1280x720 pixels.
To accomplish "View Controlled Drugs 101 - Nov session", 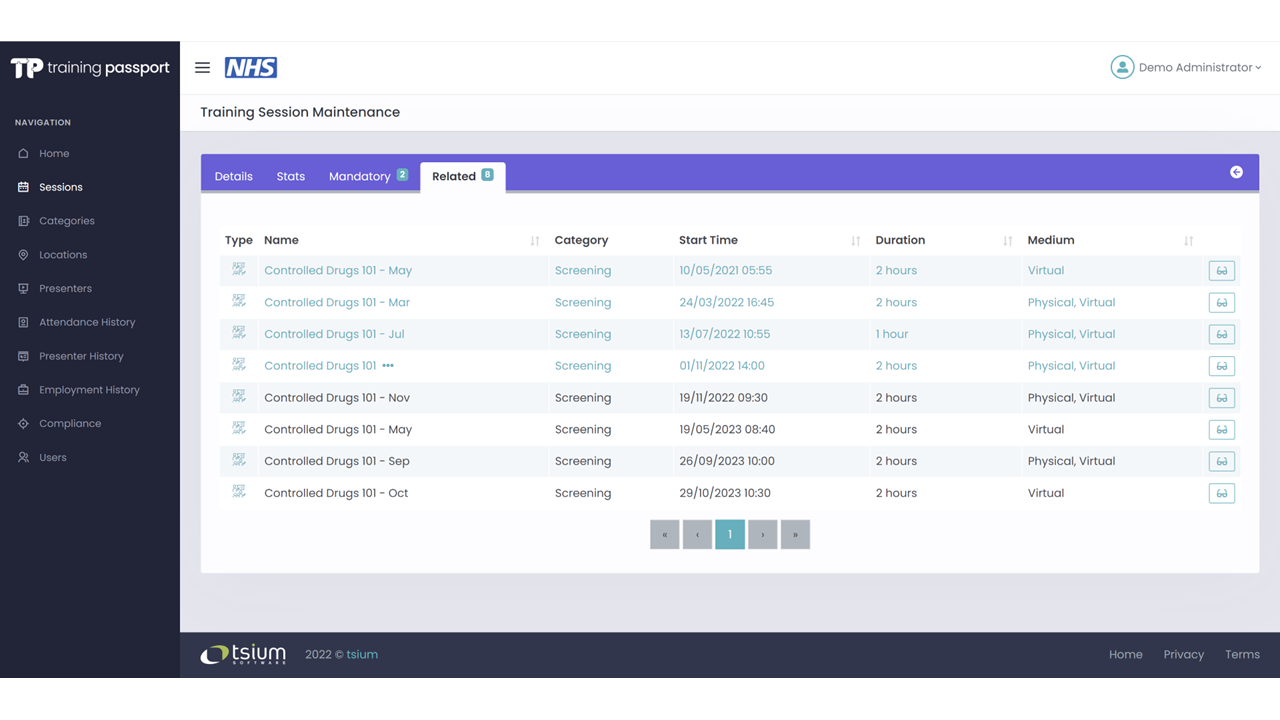I will click(1221, 398).
